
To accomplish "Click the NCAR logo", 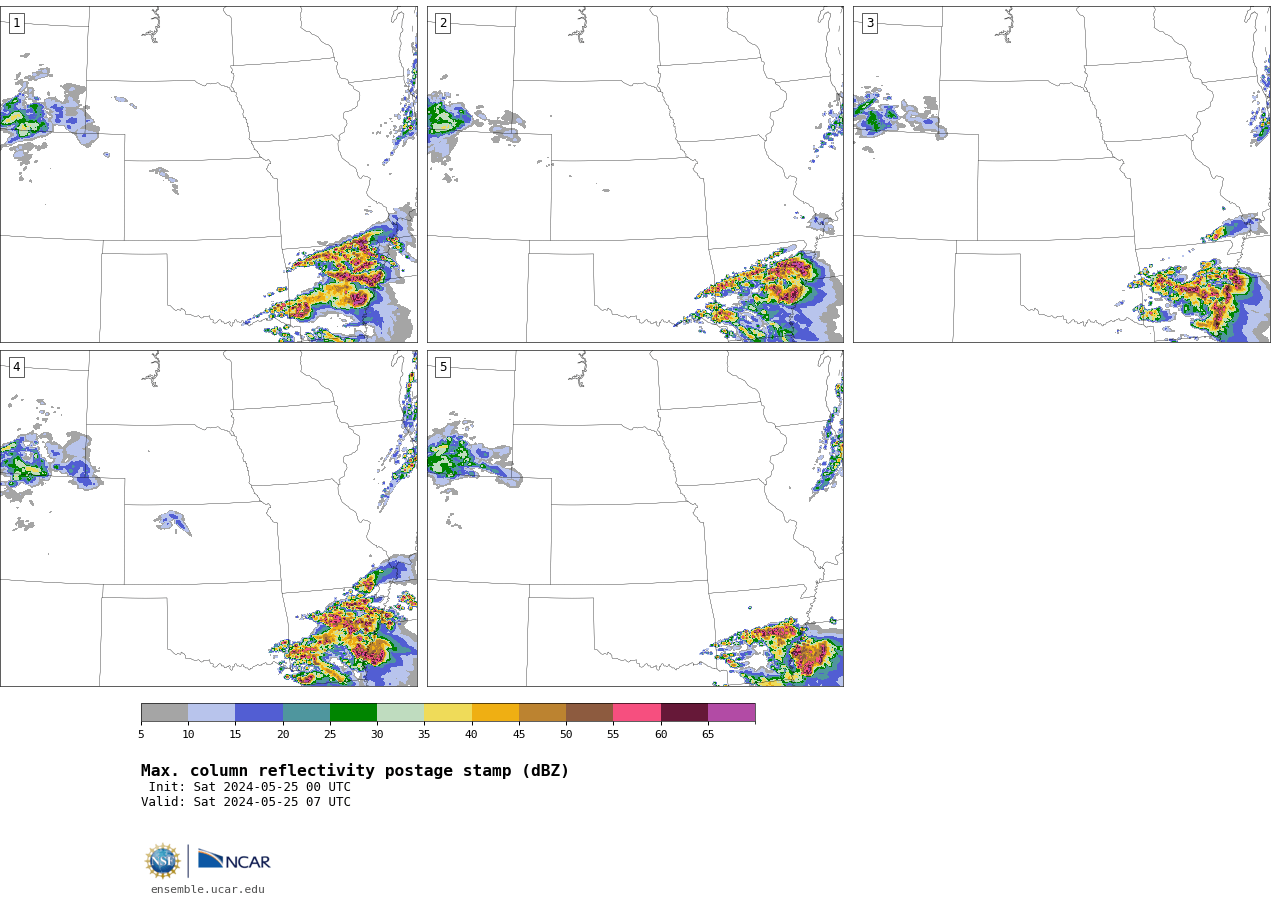I will click(x=234, y=860).
